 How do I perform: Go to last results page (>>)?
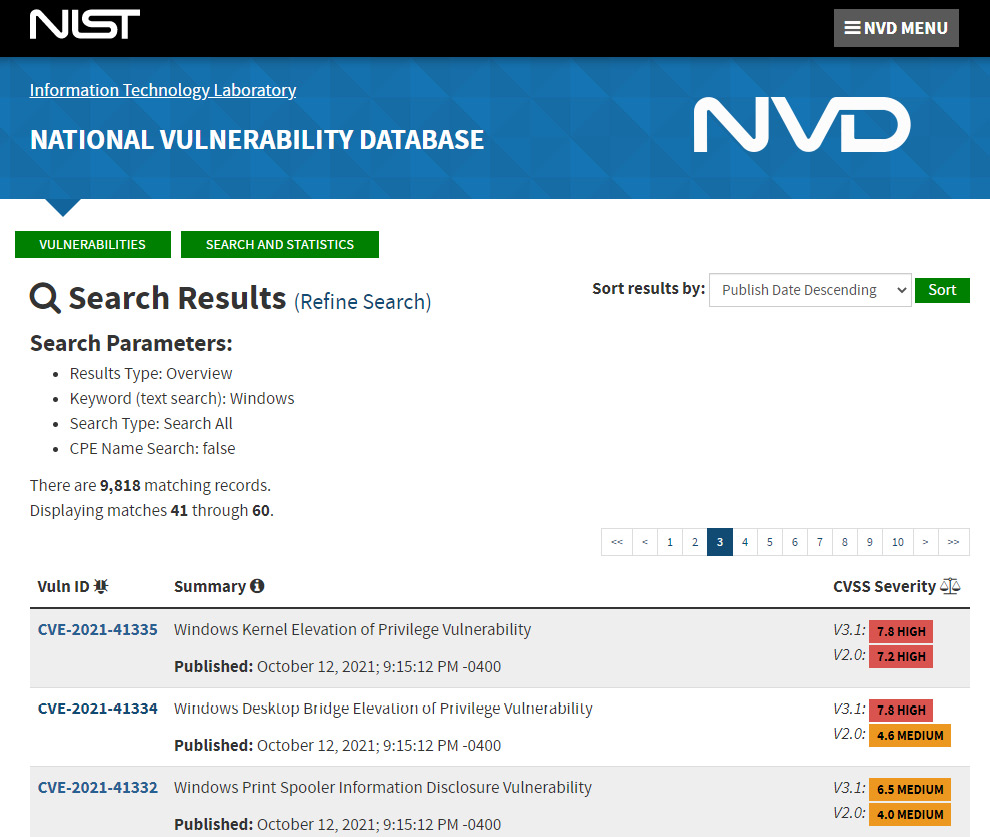[x=954, y=542]
